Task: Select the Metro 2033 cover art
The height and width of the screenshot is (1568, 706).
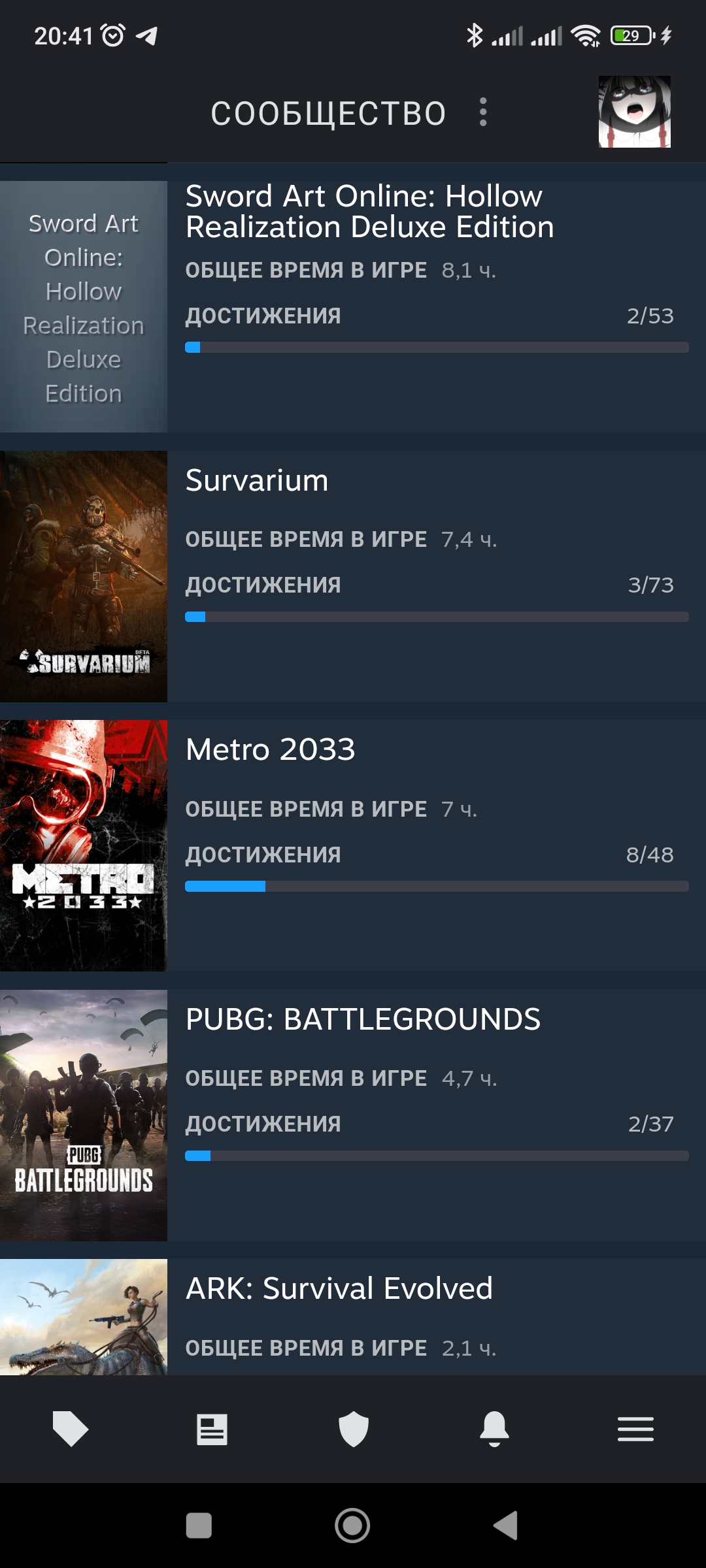Action: tap(84, 845)
